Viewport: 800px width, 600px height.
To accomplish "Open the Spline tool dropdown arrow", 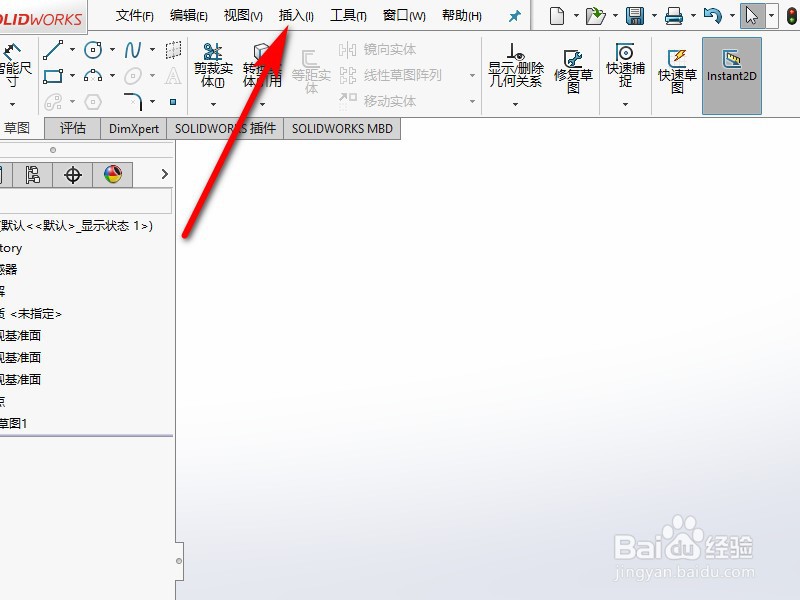I will click(152, 49).
